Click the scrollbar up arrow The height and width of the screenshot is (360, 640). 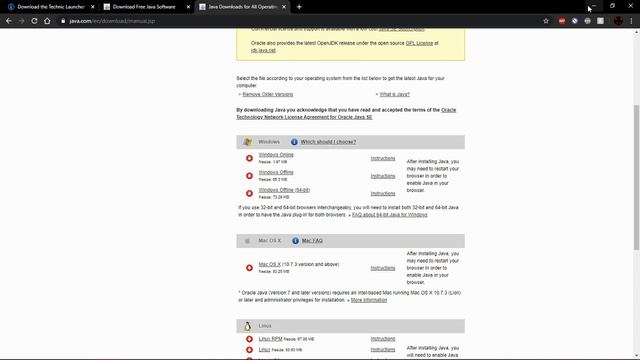tap(636, 32)
